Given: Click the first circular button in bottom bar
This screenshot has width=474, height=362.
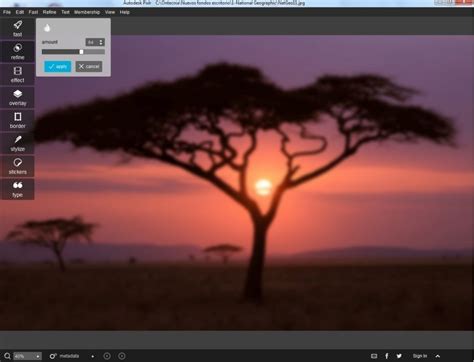Looking at the screenshot, I should [x=107, y=356].
